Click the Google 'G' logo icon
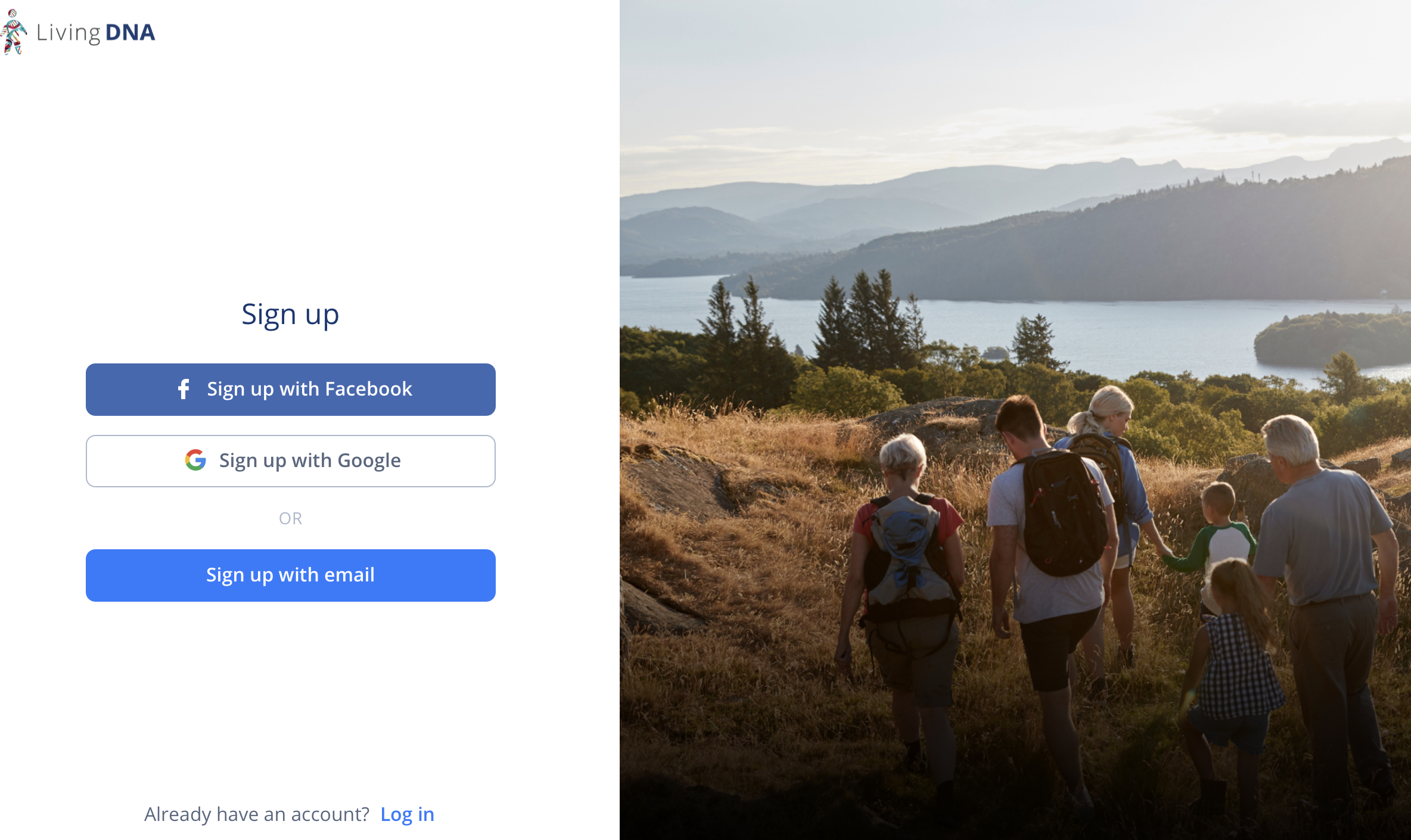This screenshot has height=840, width=1411. 195,460
